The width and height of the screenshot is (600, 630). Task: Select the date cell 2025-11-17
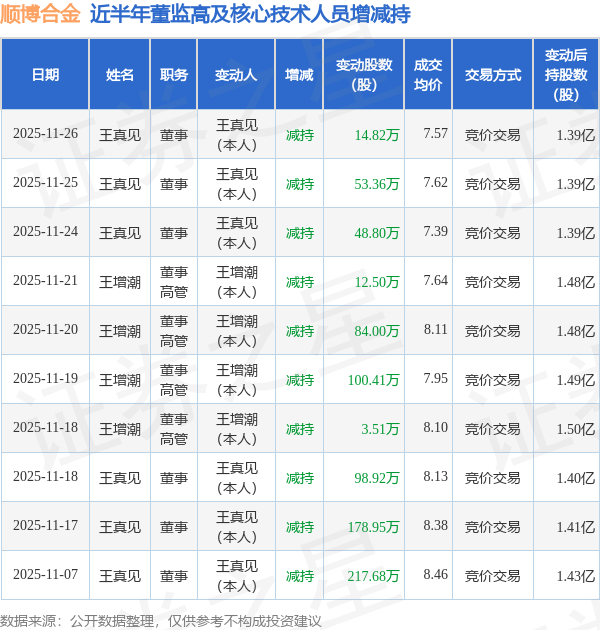[x=45, y=526]
